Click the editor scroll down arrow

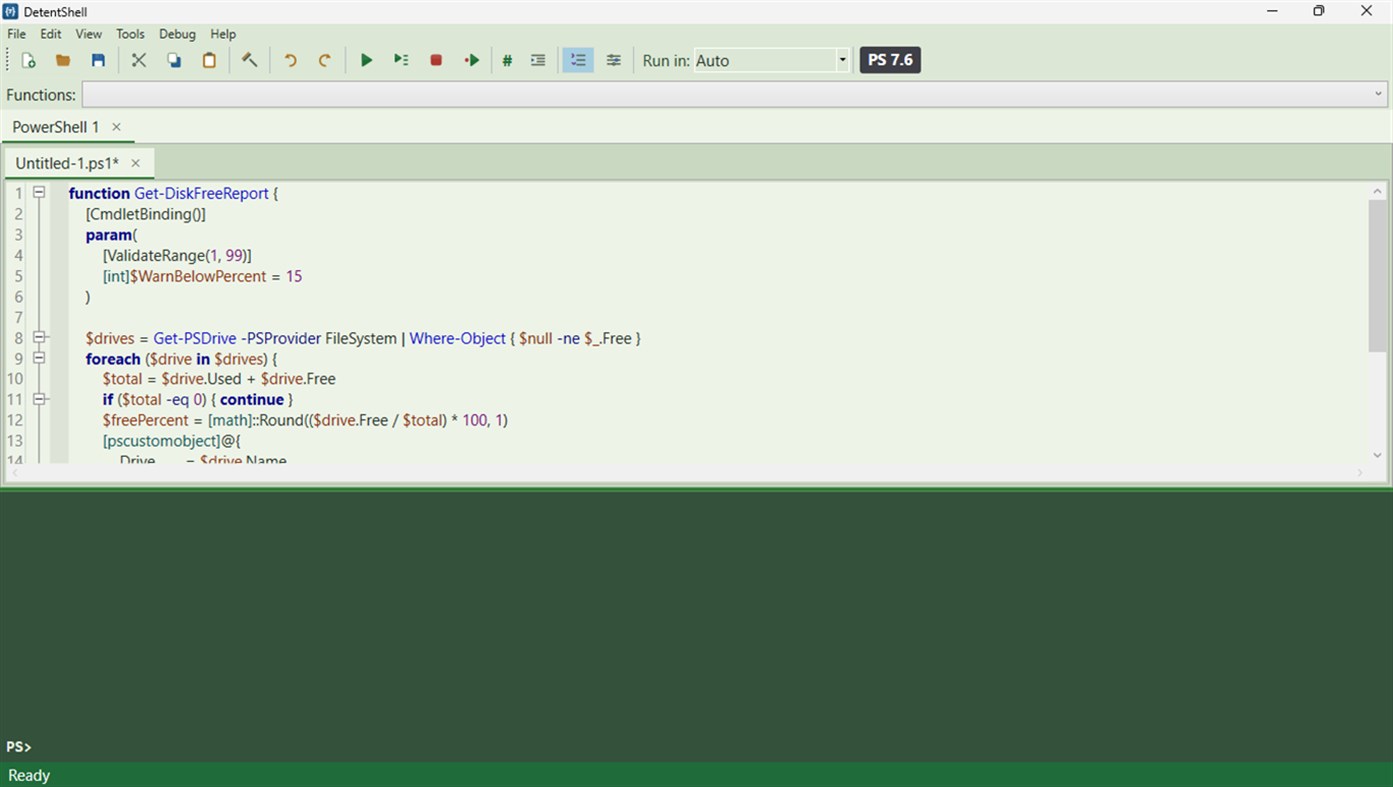click(x=1377, y=455)
